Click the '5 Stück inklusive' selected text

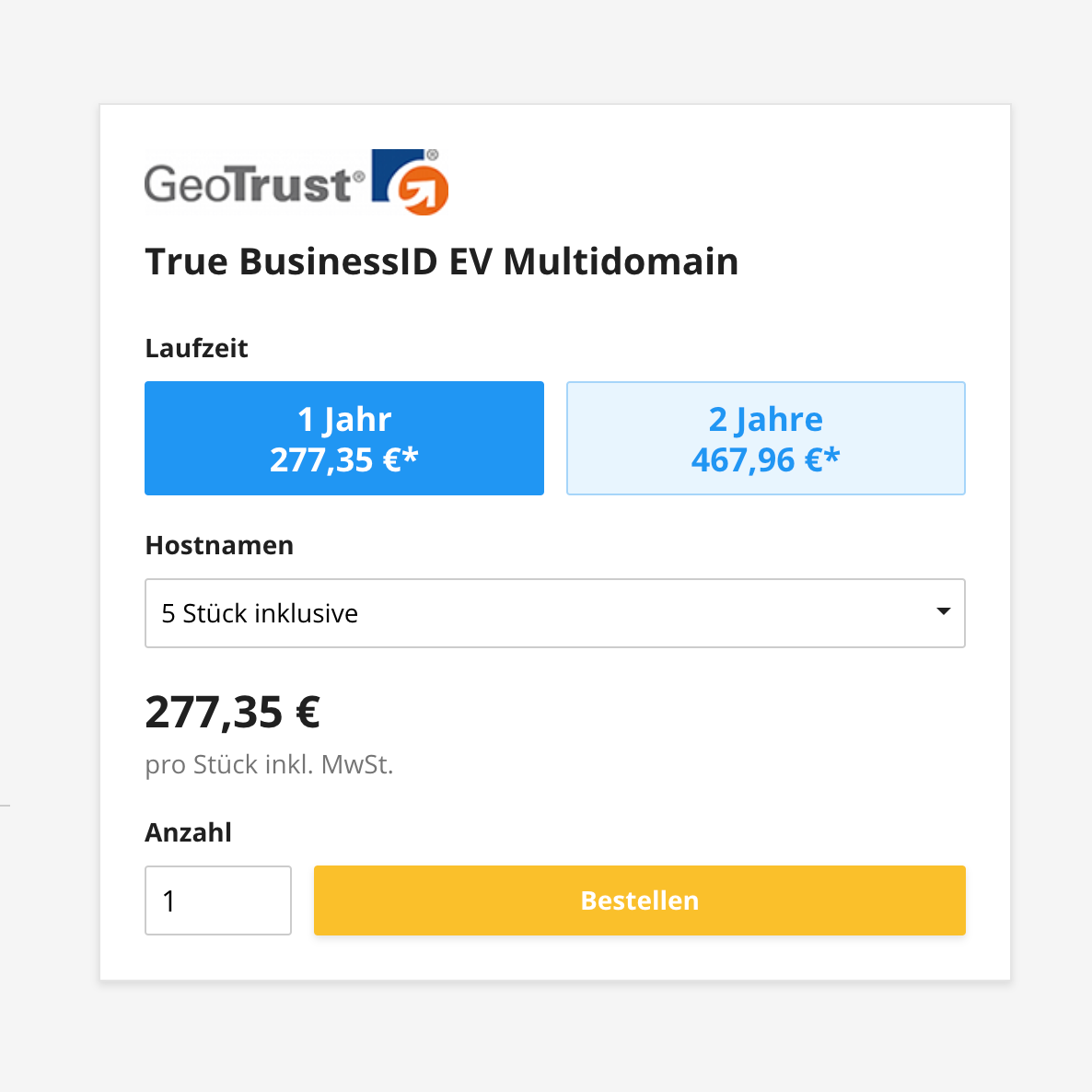[x=260, y=613]
